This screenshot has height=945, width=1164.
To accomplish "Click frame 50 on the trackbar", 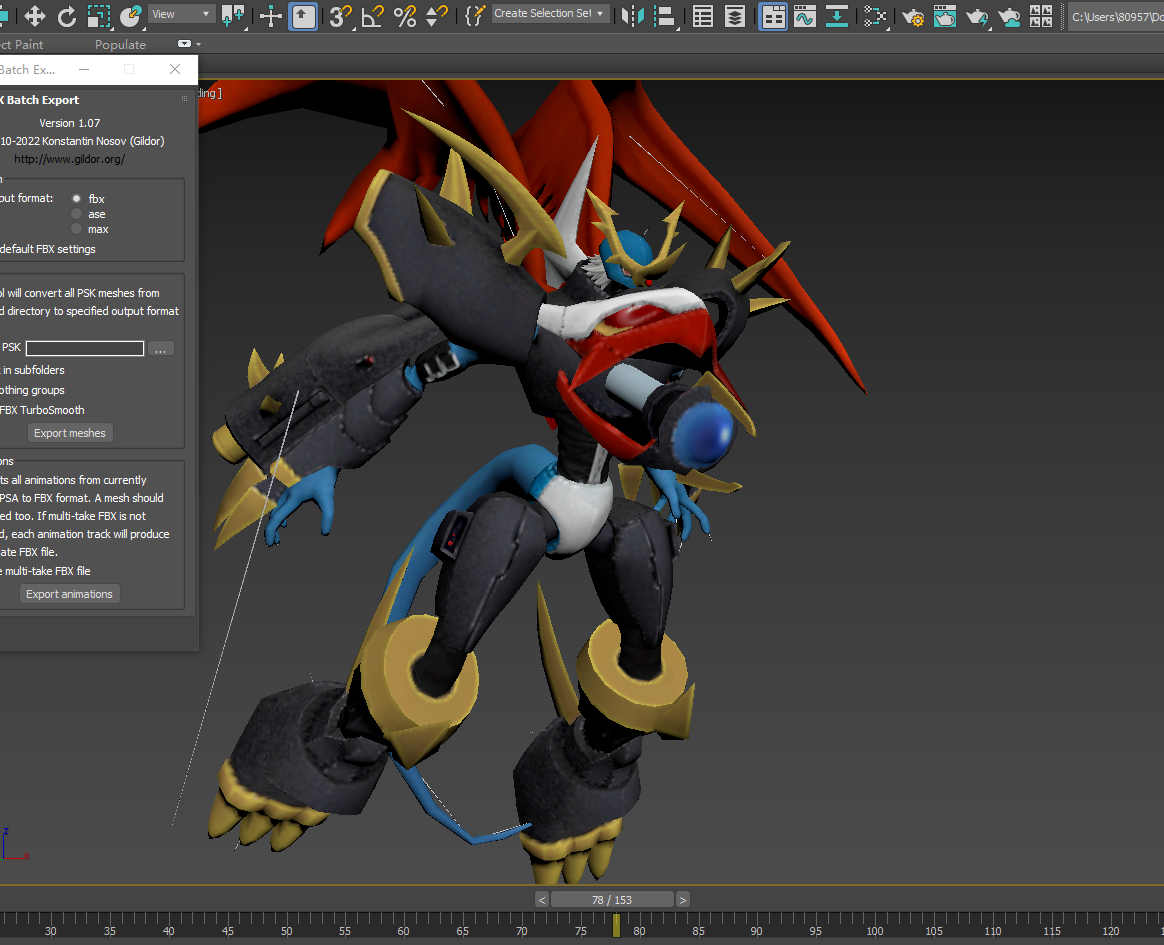I will pyautogui.click(x=287, y=931).
